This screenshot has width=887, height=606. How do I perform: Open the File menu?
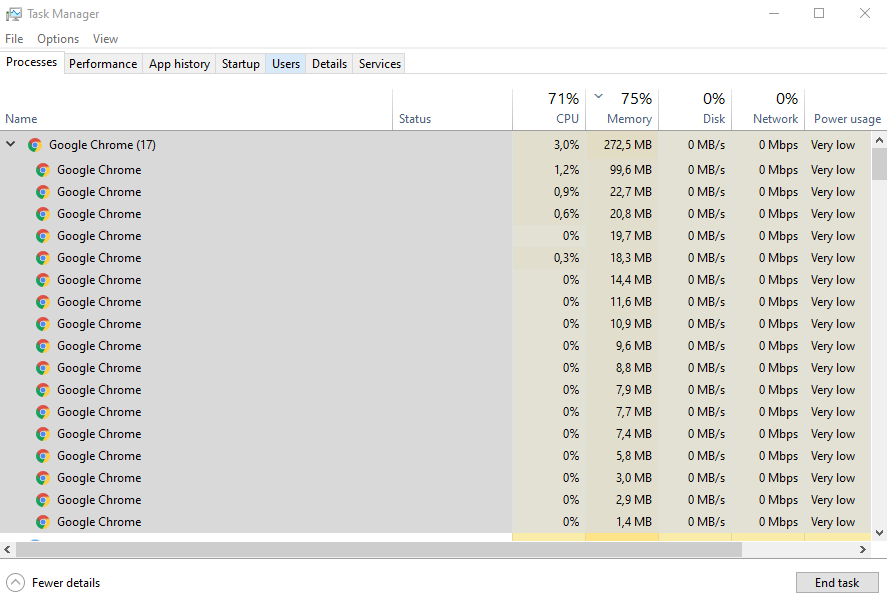14,39
